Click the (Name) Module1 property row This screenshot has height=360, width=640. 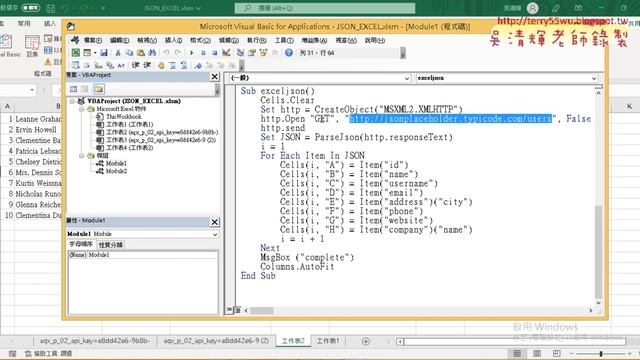[142, 255]
